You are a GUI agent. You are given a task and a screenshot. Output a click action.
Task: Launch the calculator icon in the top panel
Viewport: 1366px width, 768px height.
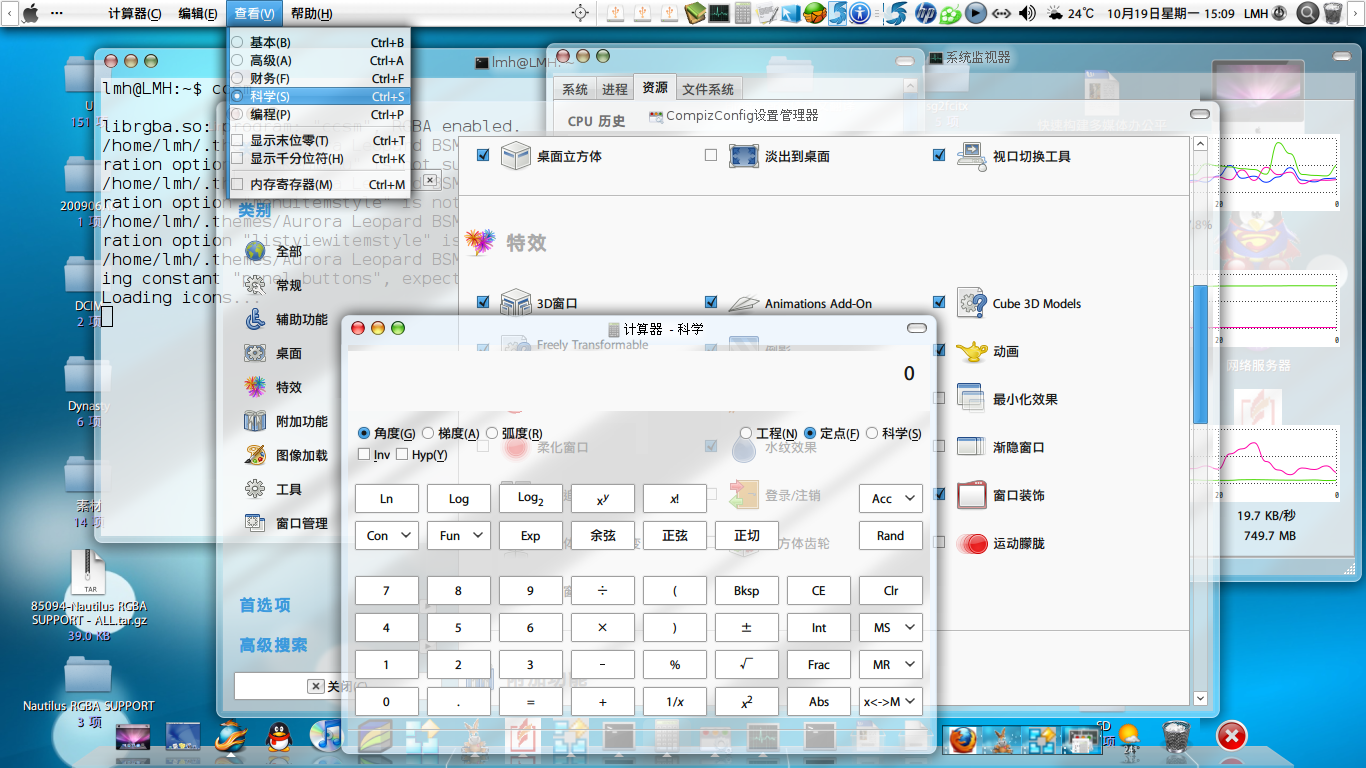point(743,13)
